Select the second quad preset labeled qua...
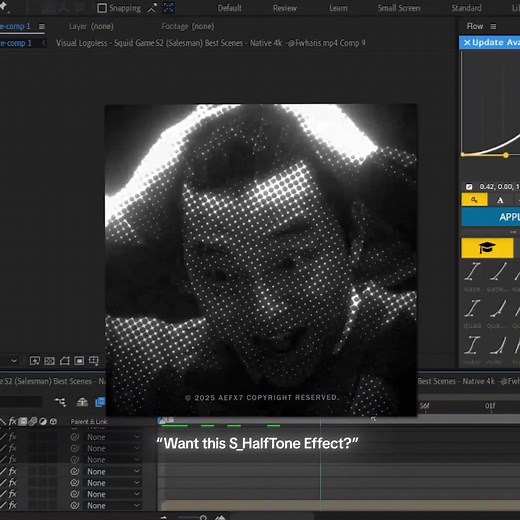 [x=498, y=313]
